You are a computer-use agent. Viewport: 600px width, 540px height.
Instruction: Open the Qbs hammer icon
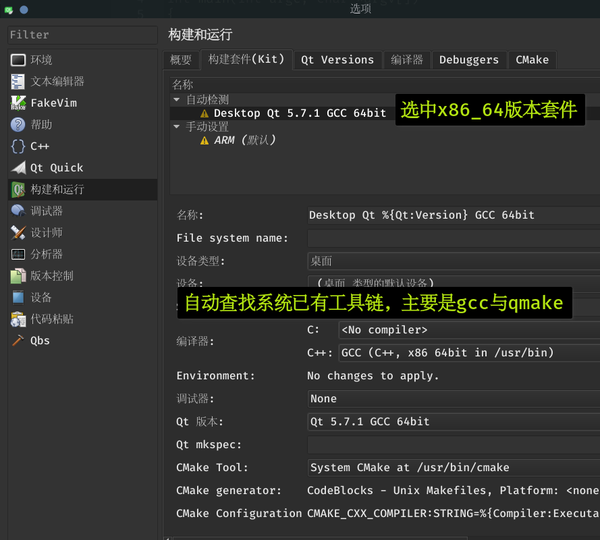[x=18, y=341]
